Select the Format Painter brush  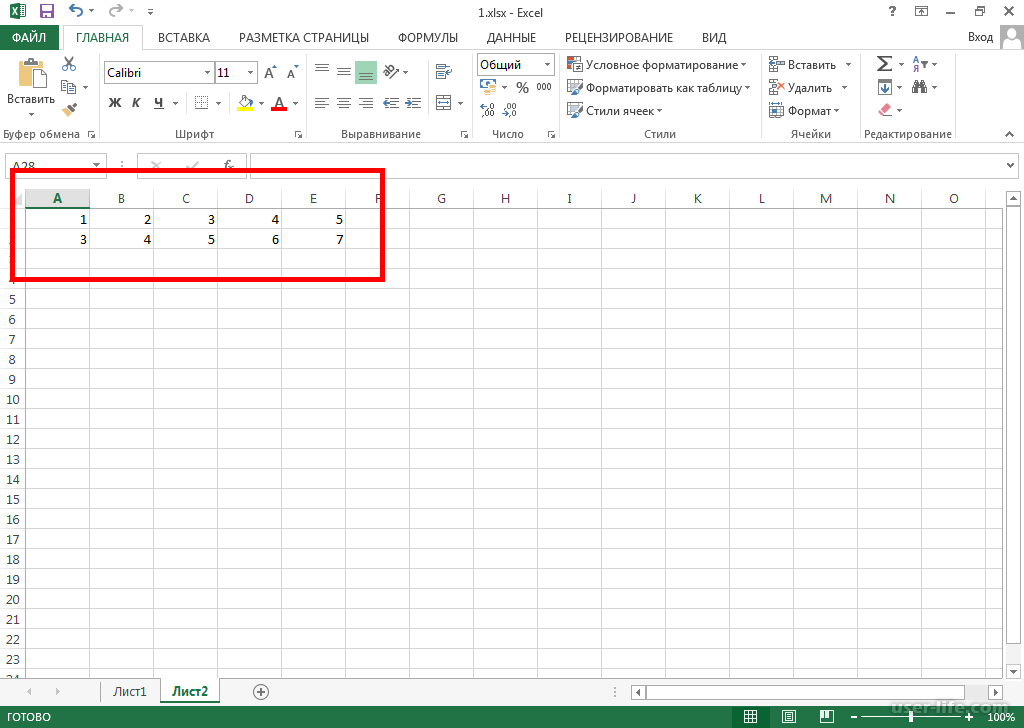pyautogui.click(x=69, y=110)
